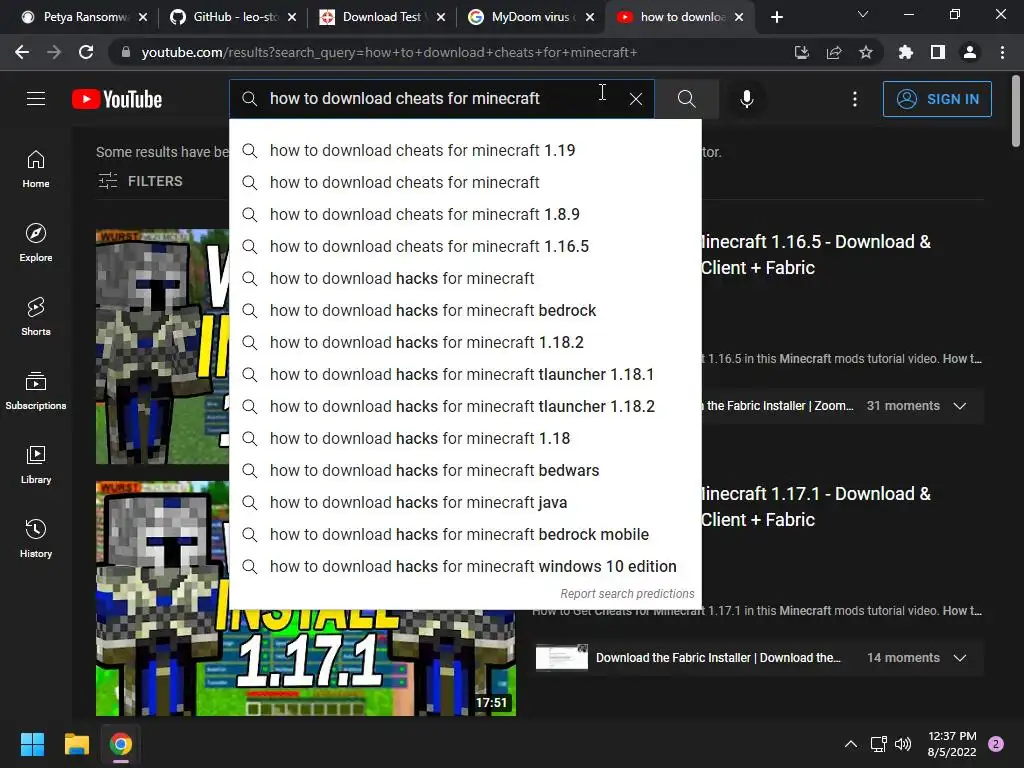Open the YouTube three-dot settings menu
The height and width of the screenshot is (768, 1024).
click(855, 99)
